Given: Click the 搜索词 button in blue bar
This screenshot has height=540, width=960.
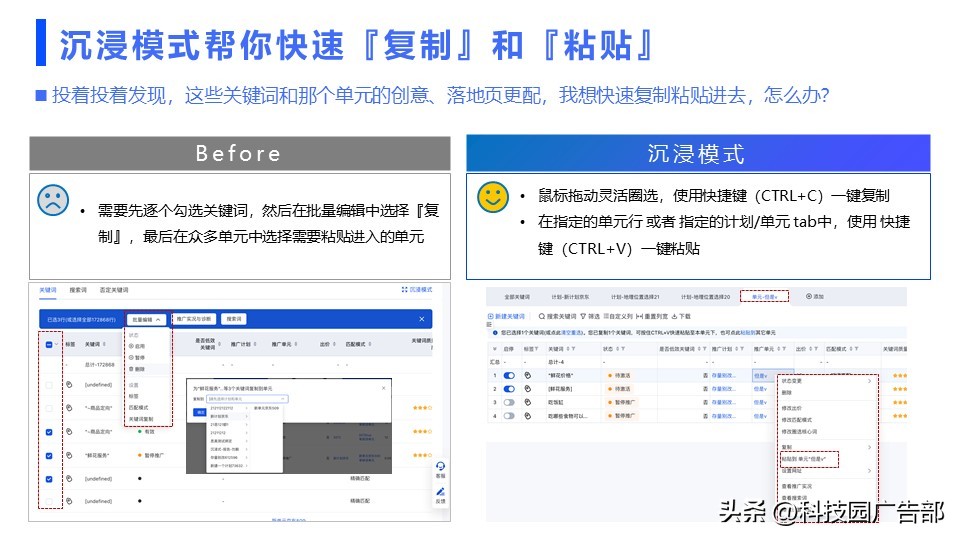Looking at the screenshot, I should (234, 319).
